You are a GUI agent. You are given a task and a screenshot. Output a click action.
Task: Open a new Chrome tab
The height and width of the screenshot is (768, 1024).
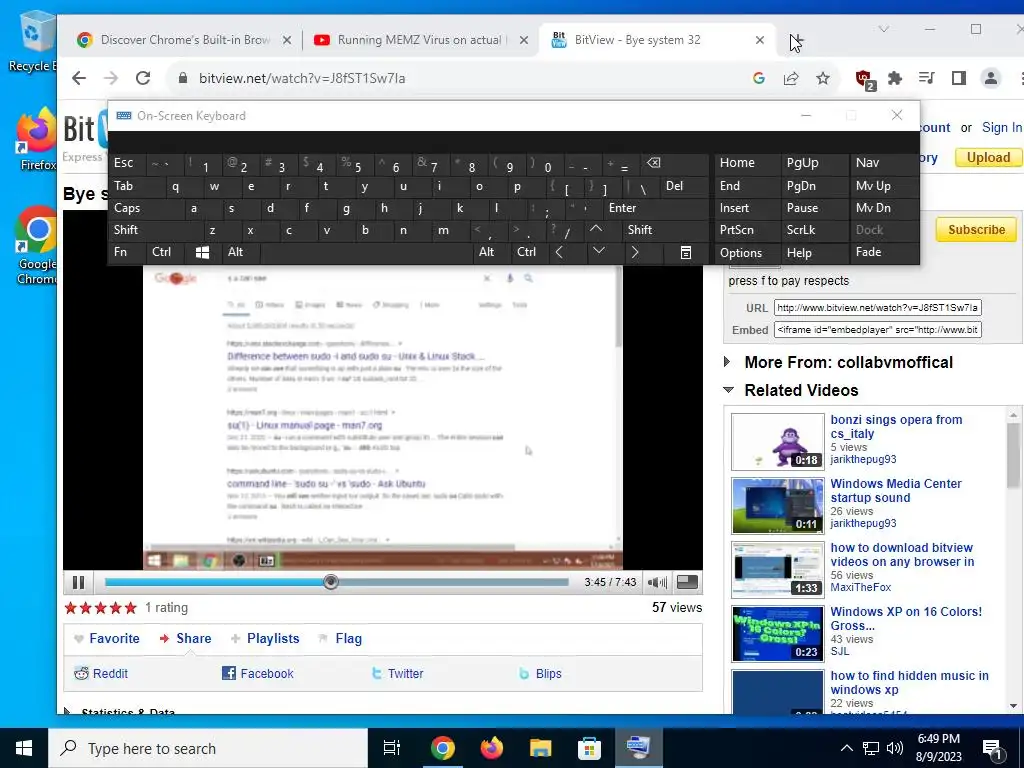[x=795, y=40]
